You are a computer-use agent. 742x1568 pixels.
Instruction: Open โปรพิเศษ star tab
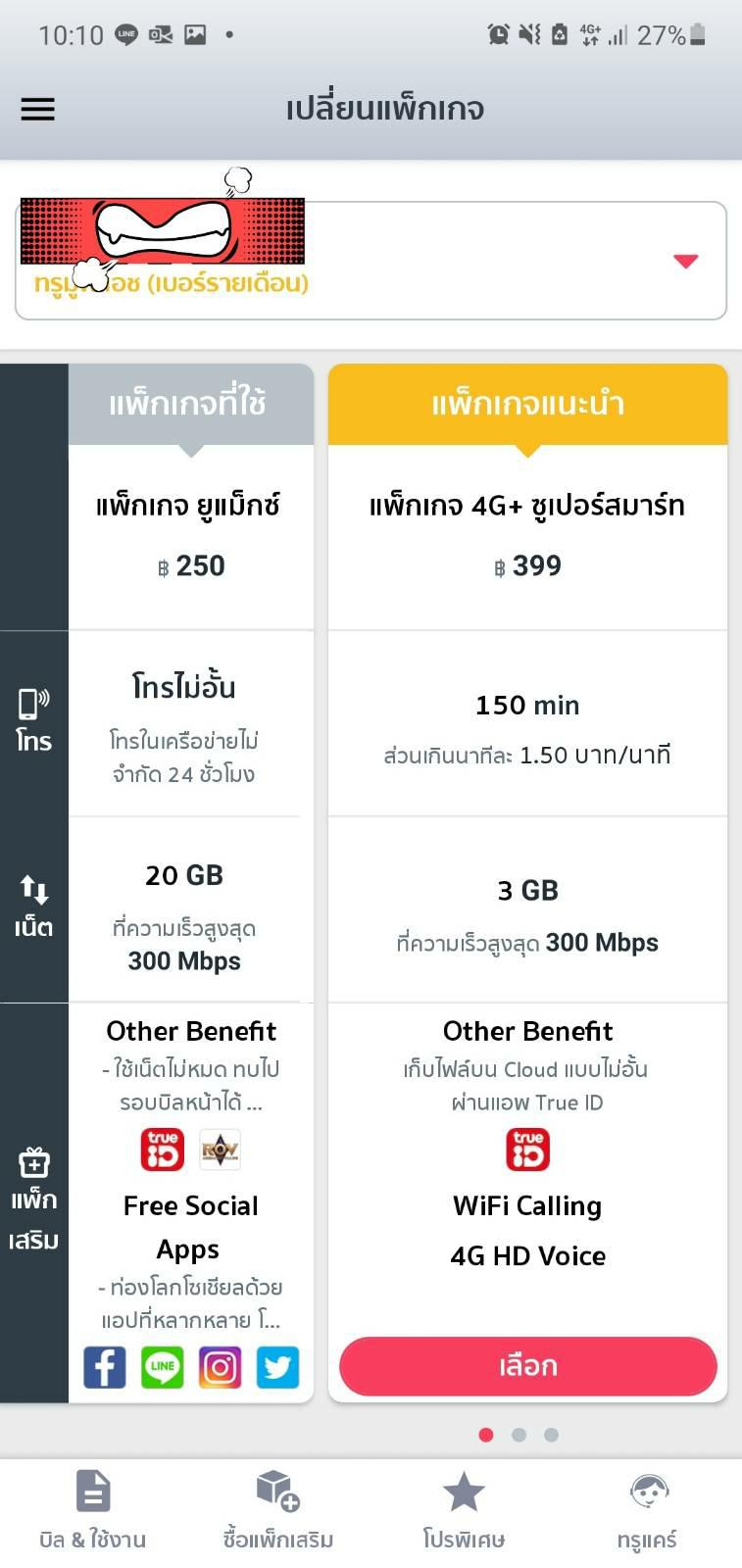tap(464, 1510)
